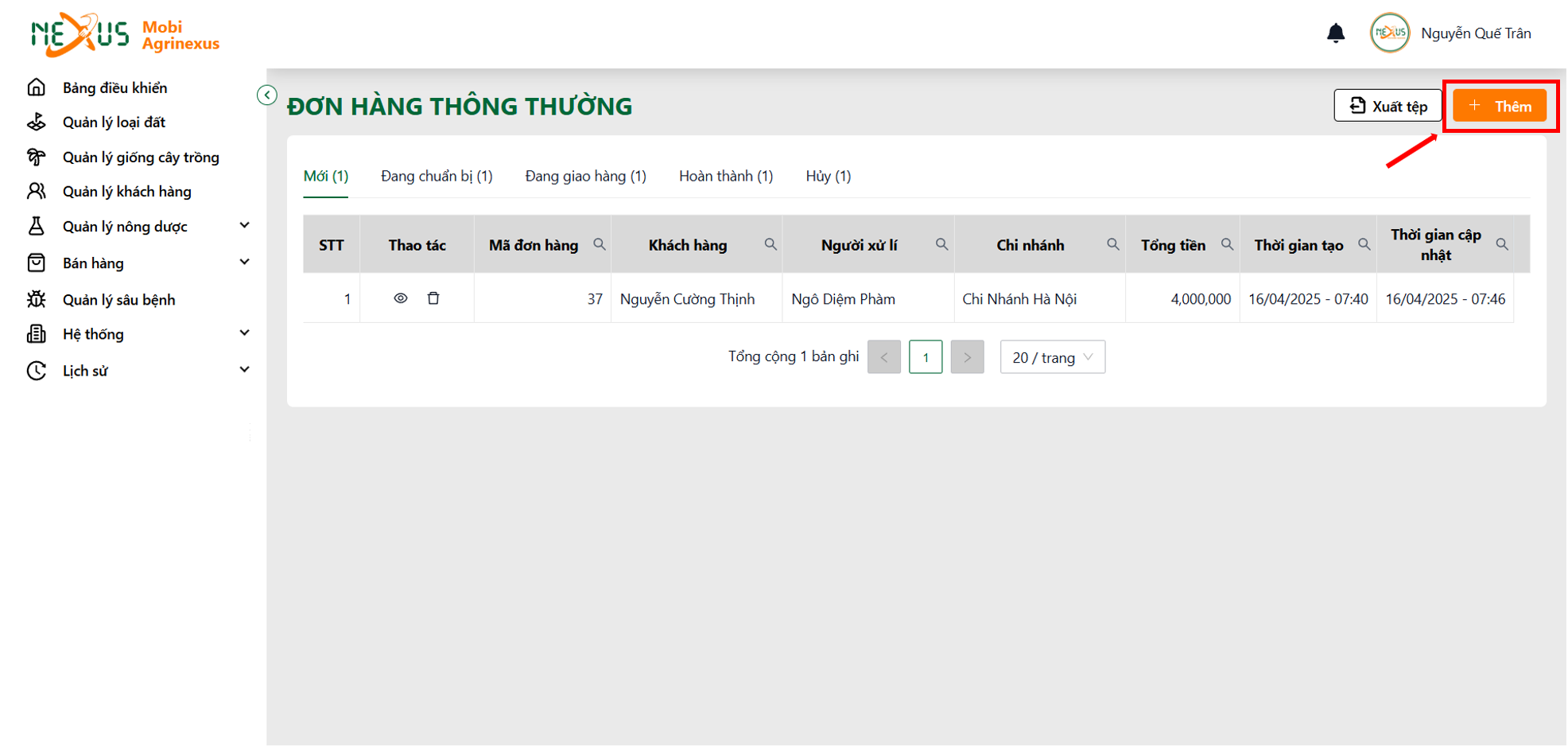Click the ĐƠN HÀNG THÔNG THƯỜNG heading
Viewport: 1568px width, 747px height.
coord(460,106)
